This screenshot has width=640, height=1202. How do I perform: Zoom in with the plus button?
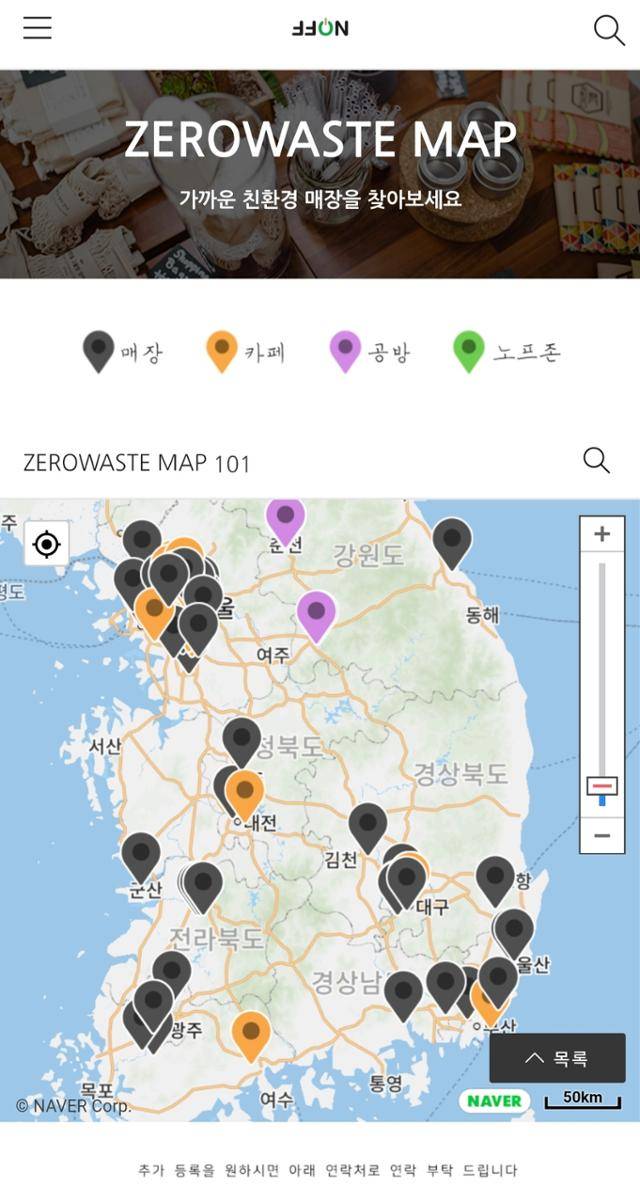[602, 534]
